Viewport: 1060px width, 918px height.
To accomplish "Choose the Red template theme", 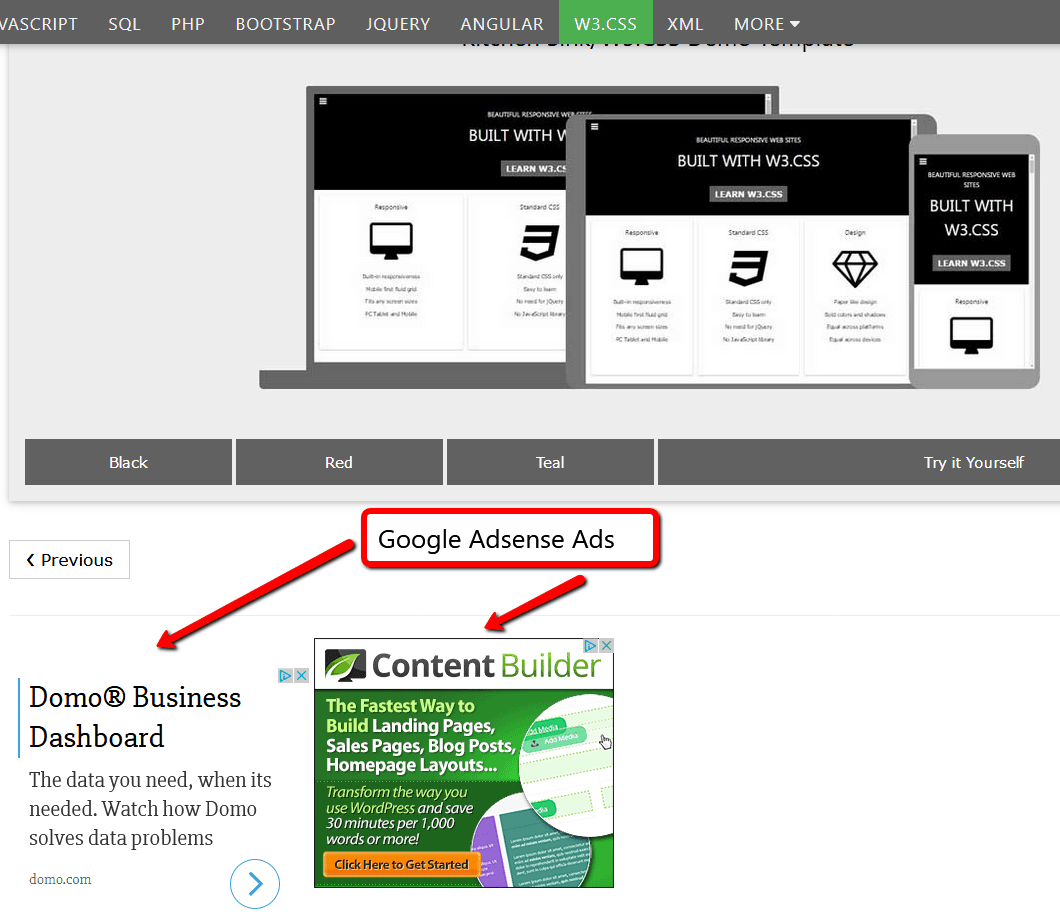I will (339, 462).
